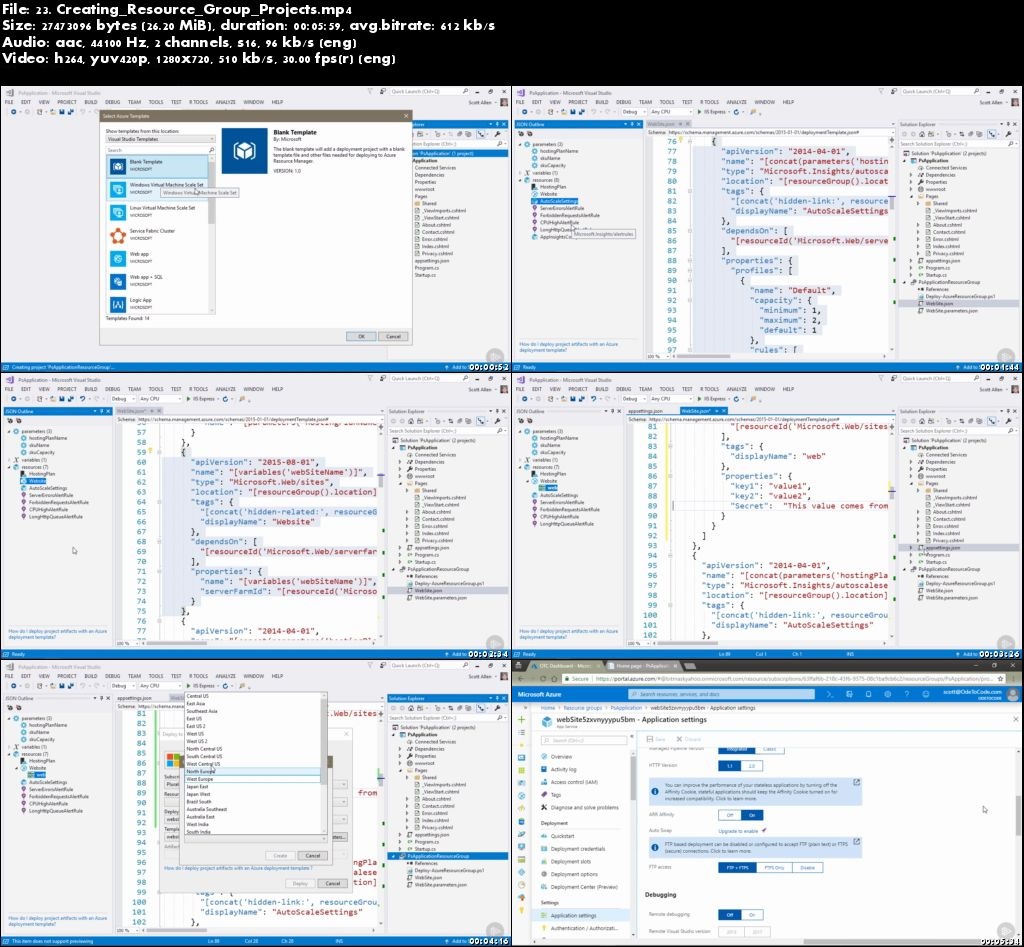
Task: Save the Application settings in Azure portal
Action: click(656, 739)
